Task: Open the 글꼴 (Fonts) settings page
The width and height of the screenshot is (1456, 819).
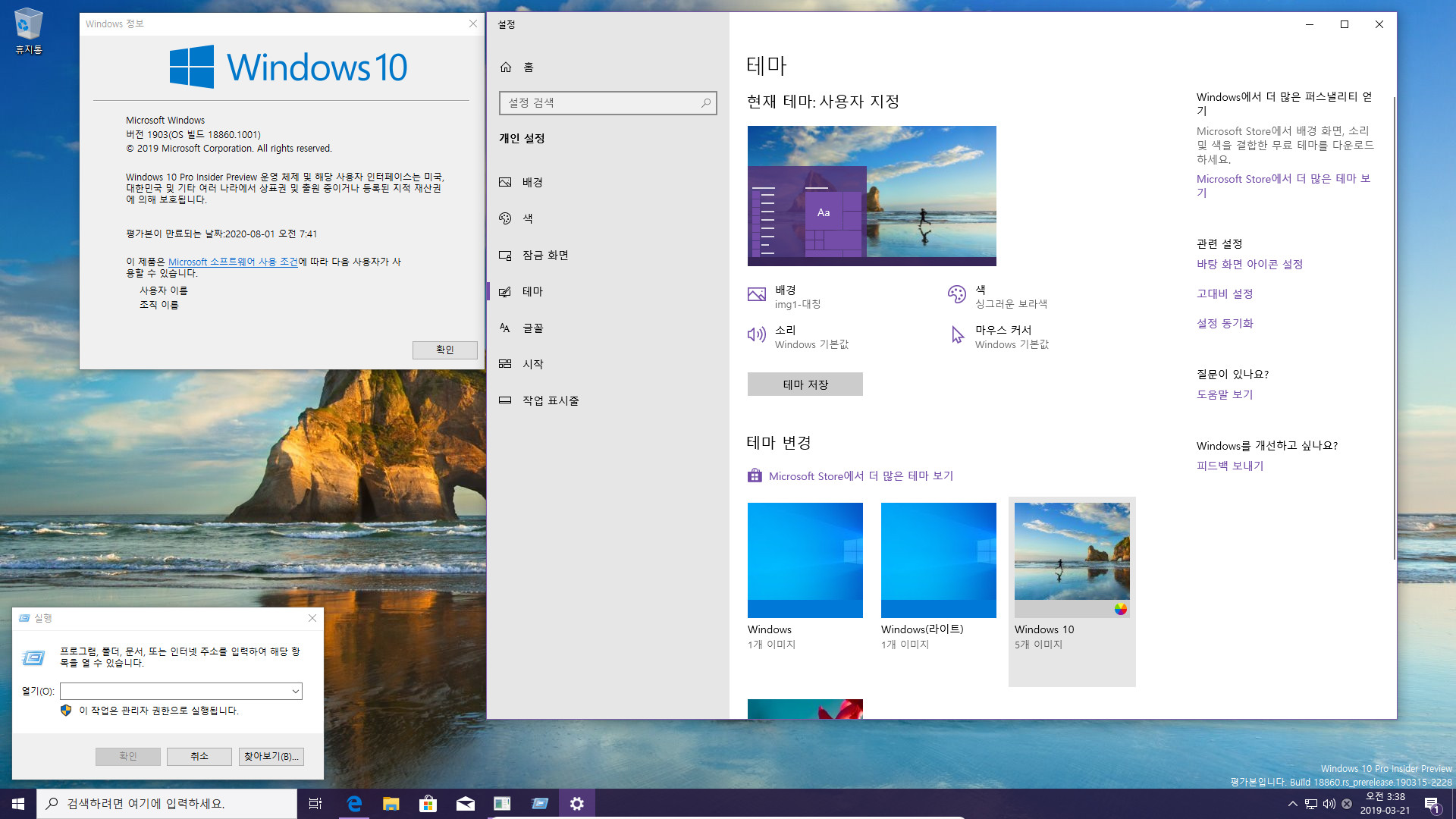Action: pyautogui.click(x=607, y=328)
